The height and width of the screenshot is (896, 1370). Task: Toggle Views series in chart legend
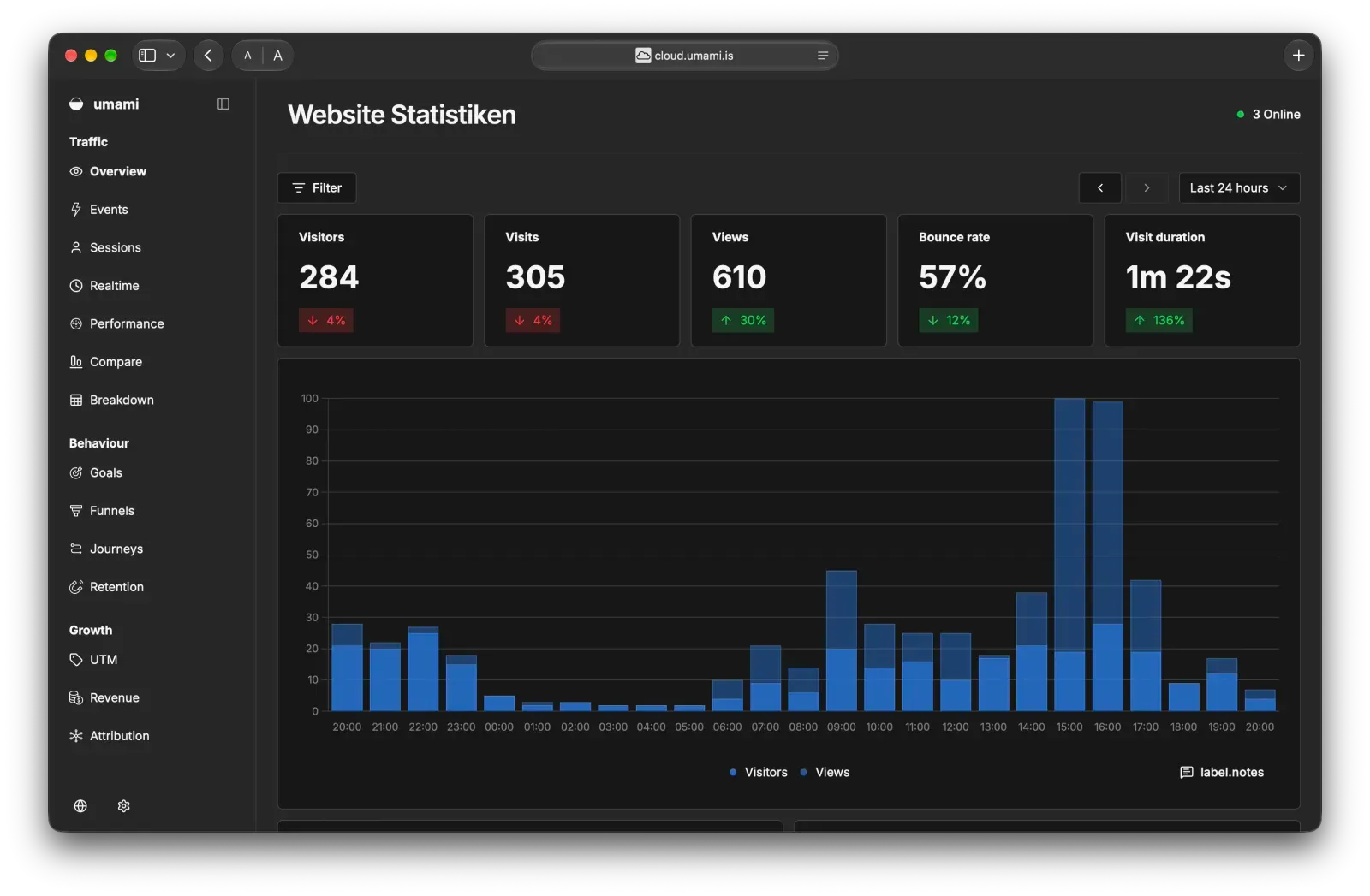click(x=825, y=773)
